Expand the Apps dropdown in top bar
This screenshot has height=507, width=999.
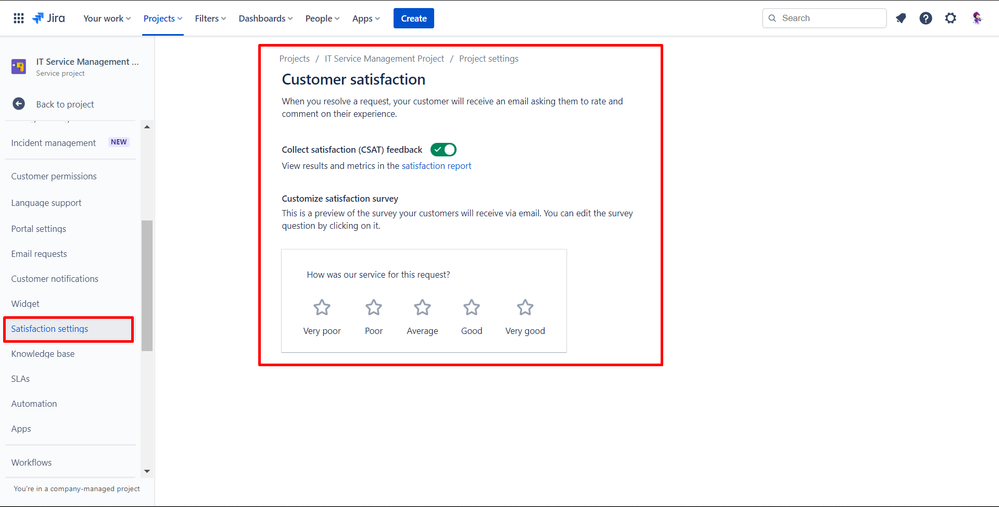click(366, 18)
